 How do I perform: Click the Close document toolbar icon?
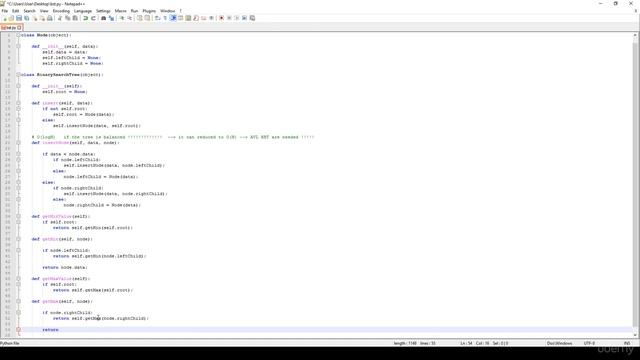click(35, 18)
